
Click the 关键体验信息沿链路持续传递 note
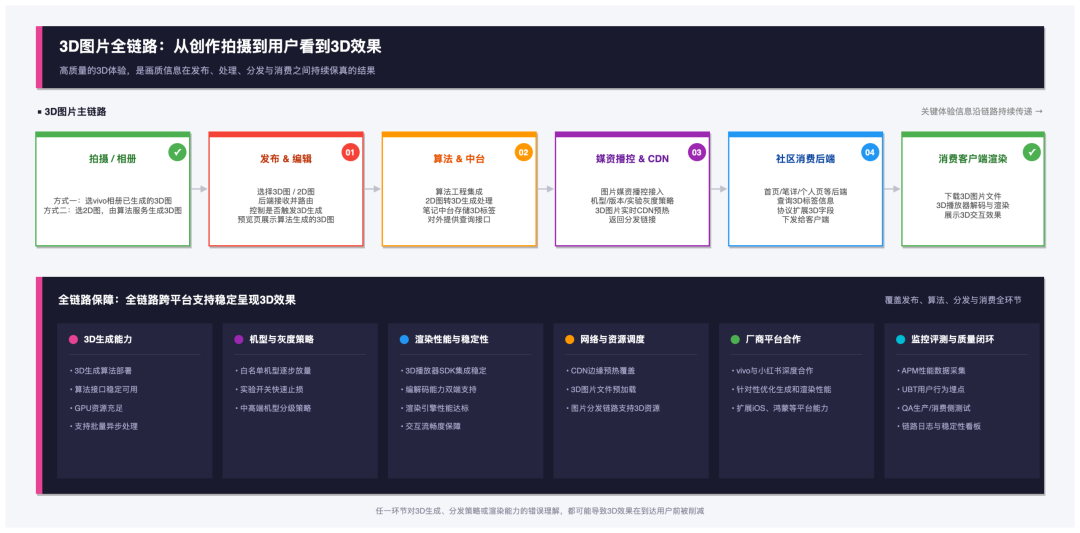(982, 112)
